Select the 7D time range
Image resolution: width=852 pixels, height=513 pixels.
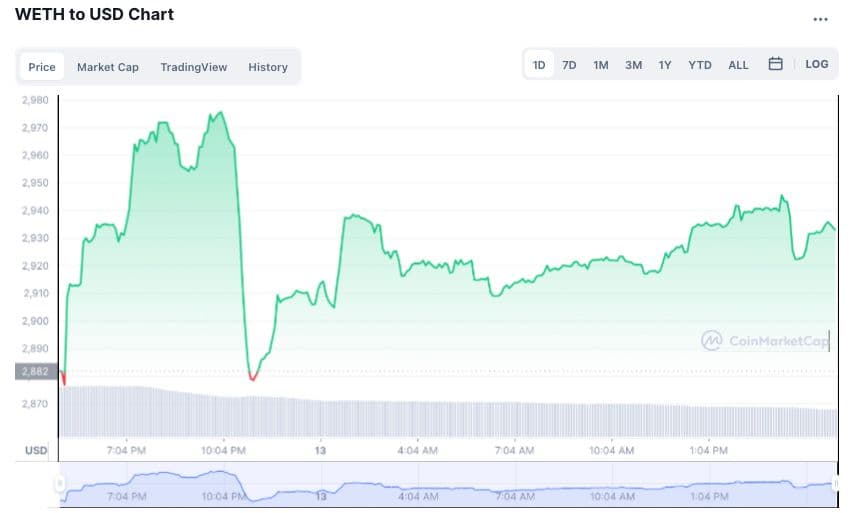point(569,65)
